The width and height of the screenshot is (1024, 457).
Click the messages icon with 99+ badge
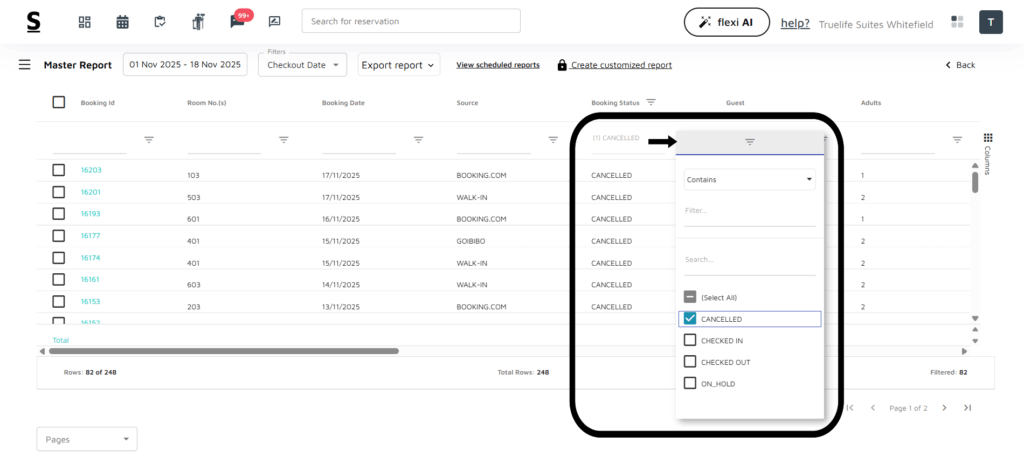coord(237,21)
